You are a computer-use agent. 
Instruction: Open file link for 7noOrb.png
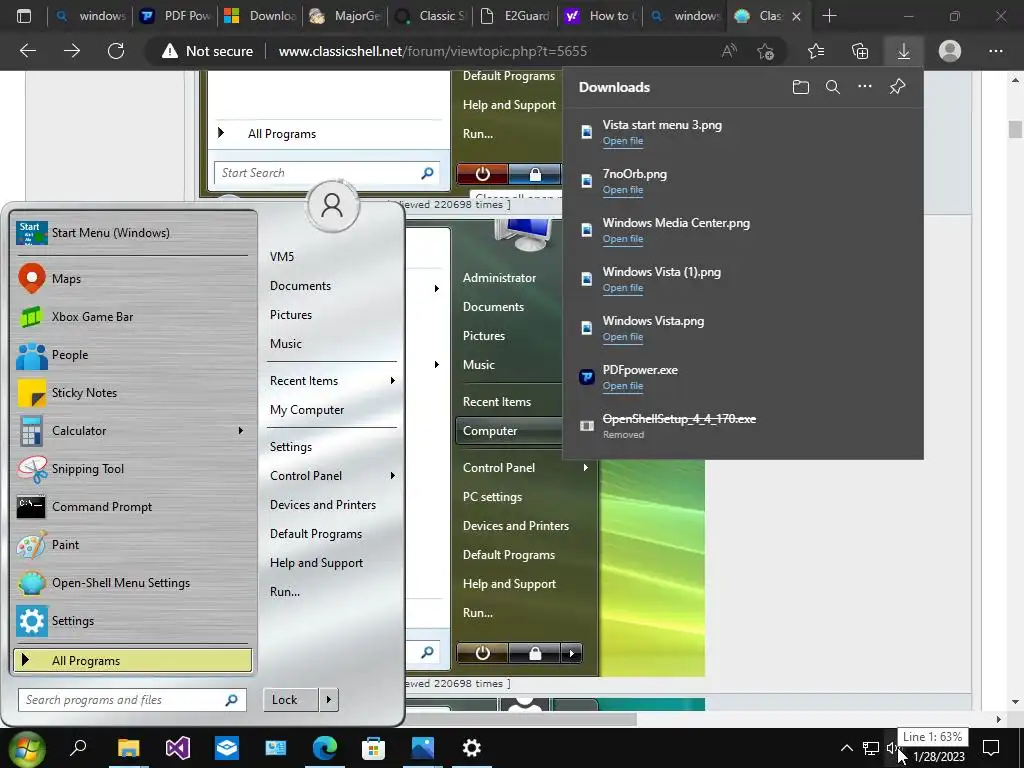click(622, 190)
